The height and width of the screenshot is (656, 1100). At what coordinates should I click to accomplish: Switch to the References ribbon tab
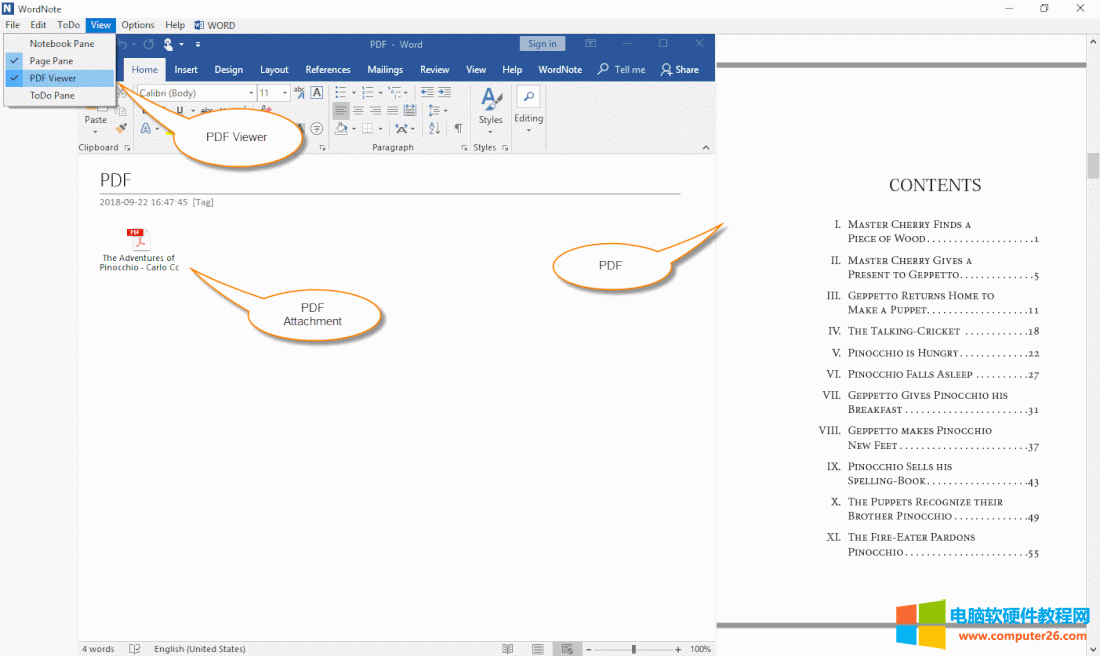(x=328, y=69)
